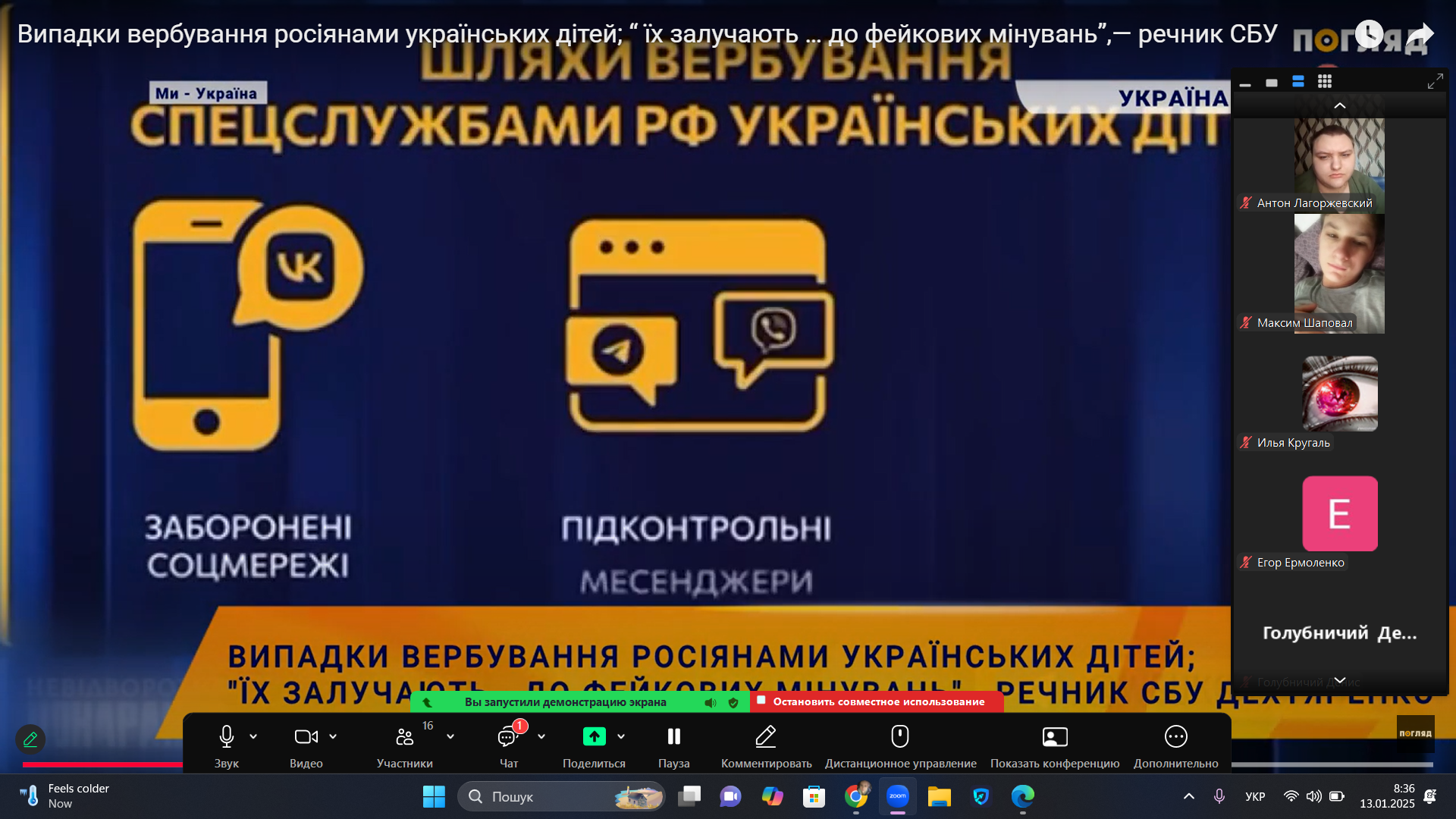Viewport: 1456px width, 819px height.
Task: Select Антон Лагоржевский video thumbnail
Action: (1339, 165)
